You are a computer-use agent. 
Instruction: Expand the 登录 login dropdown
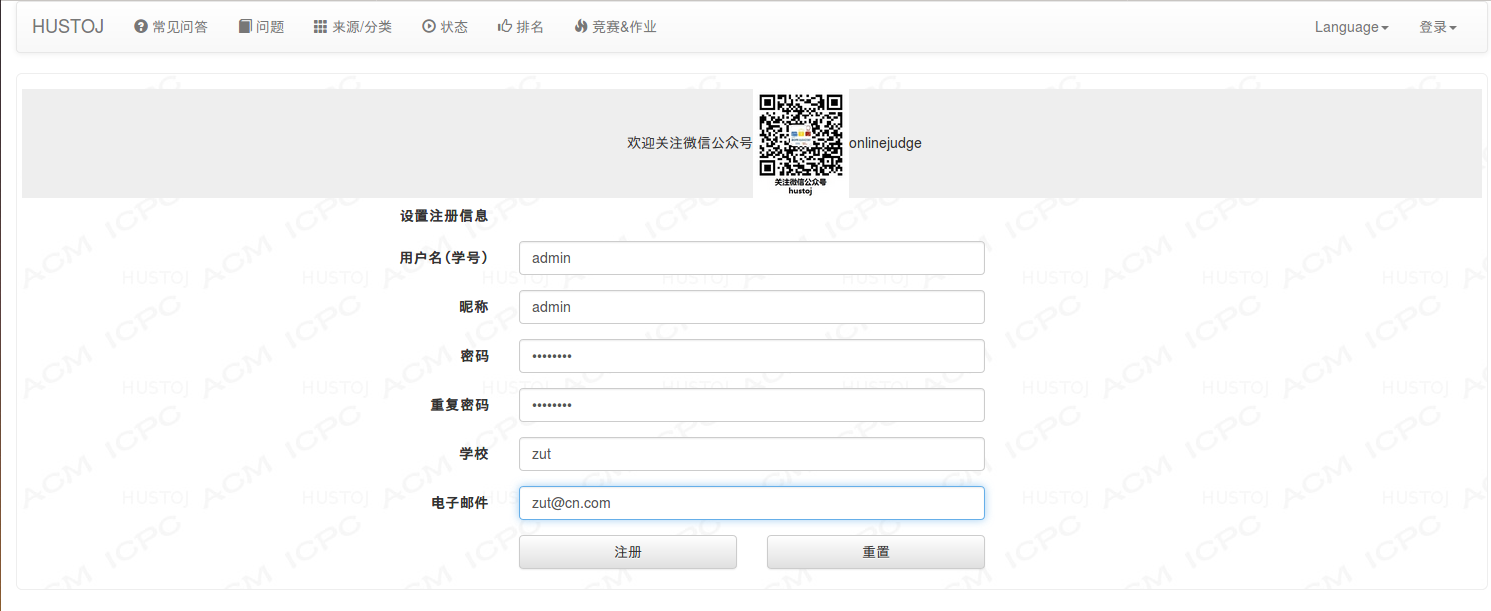1438,27
